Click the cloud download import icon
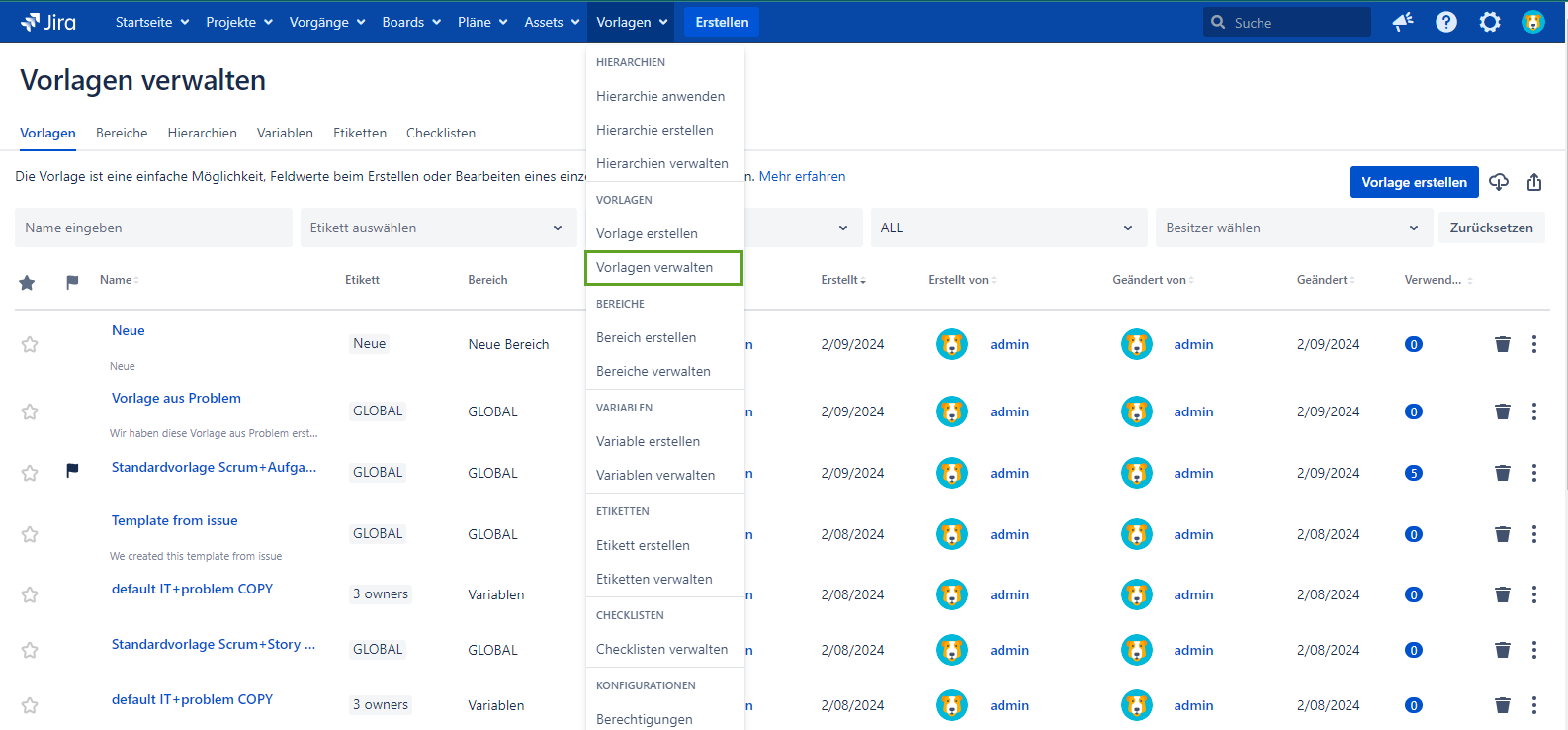Image resolution: width=1568 pixels, height=730 pixels. tap(1499, 182)
